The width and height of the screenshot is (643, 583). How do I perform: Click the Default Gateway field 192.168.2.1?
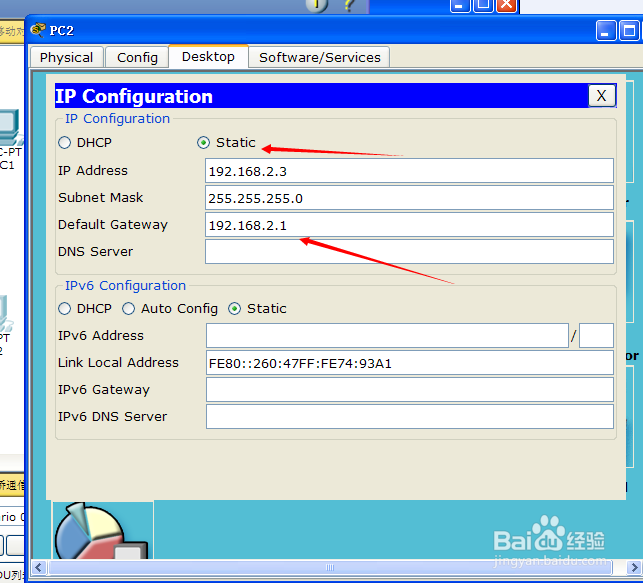(x=409, y=225)
